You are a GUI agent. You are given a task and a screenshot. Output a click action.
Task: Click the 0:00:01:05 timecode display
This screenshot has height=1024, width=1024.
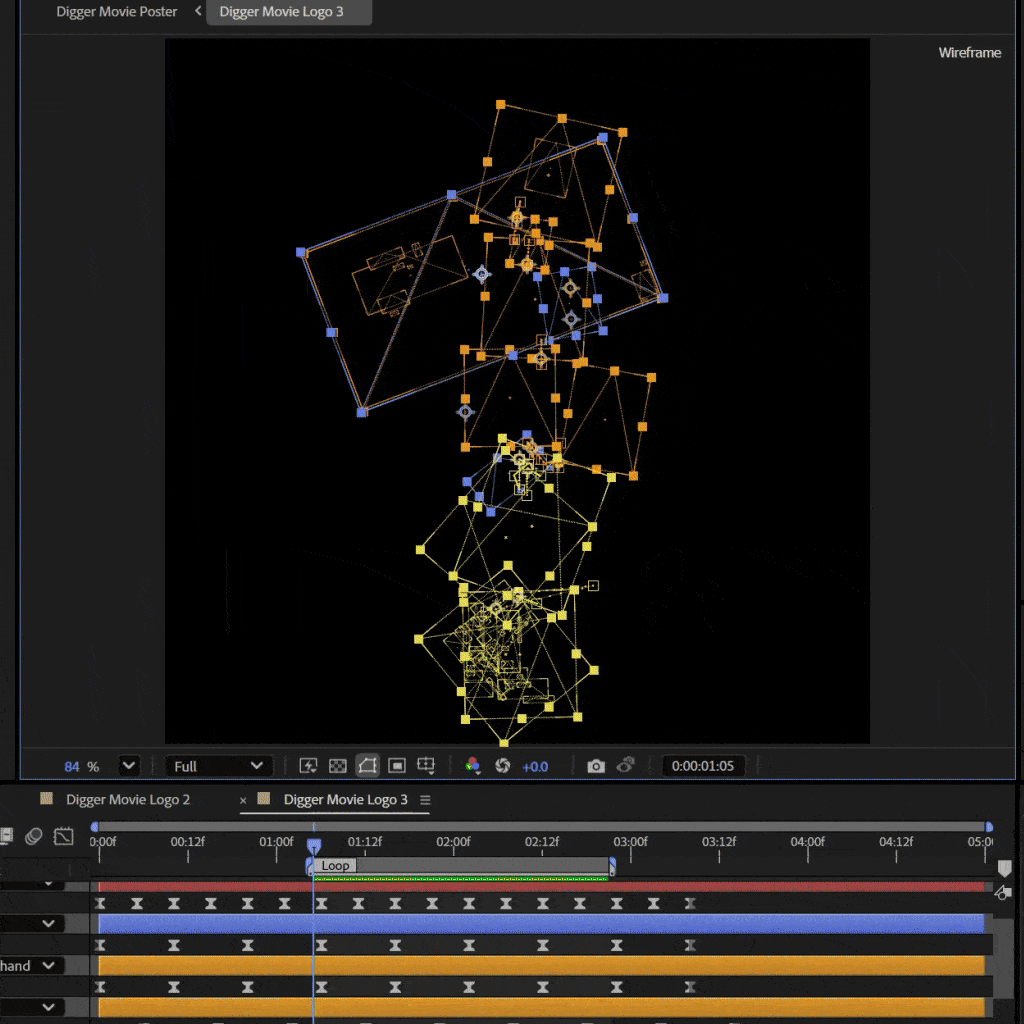703,765
